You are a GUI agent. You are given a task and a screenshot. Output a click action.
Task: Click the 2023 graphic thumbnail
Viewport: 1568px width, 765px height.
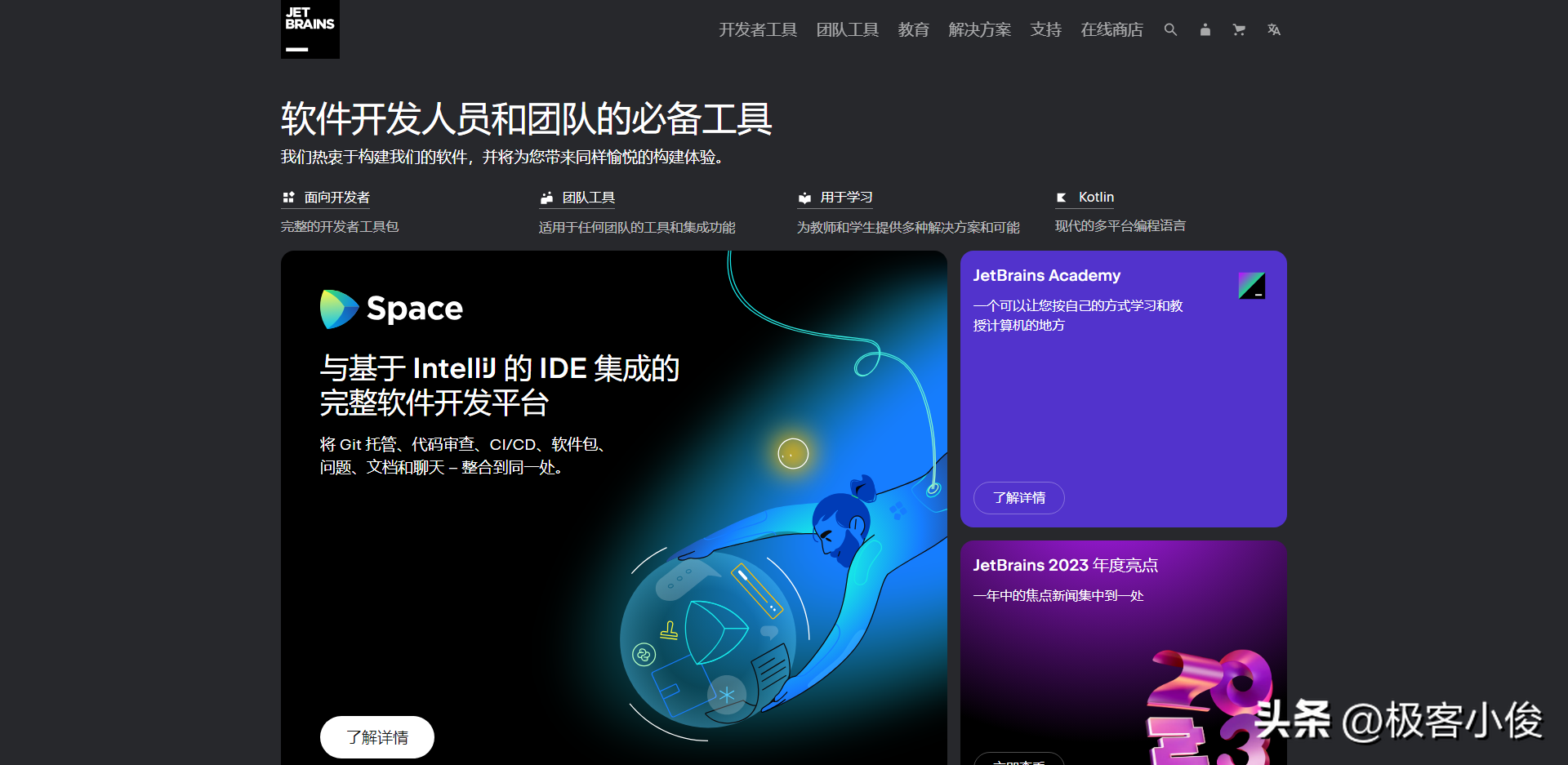coord(1210,707)
